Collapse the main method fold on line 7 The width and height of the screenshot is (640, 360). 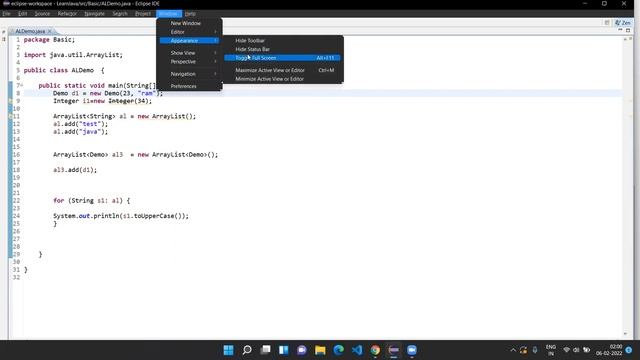(x=22, y=85)
